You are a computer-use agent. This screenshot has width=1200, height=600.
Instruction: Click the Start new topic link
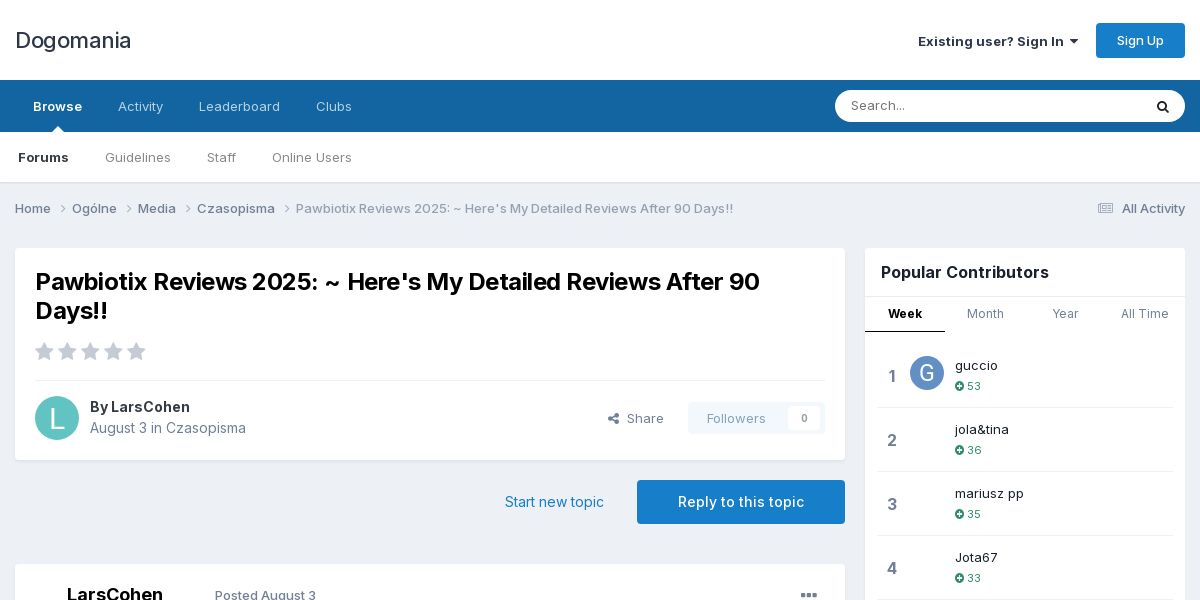tap(554, 502)
